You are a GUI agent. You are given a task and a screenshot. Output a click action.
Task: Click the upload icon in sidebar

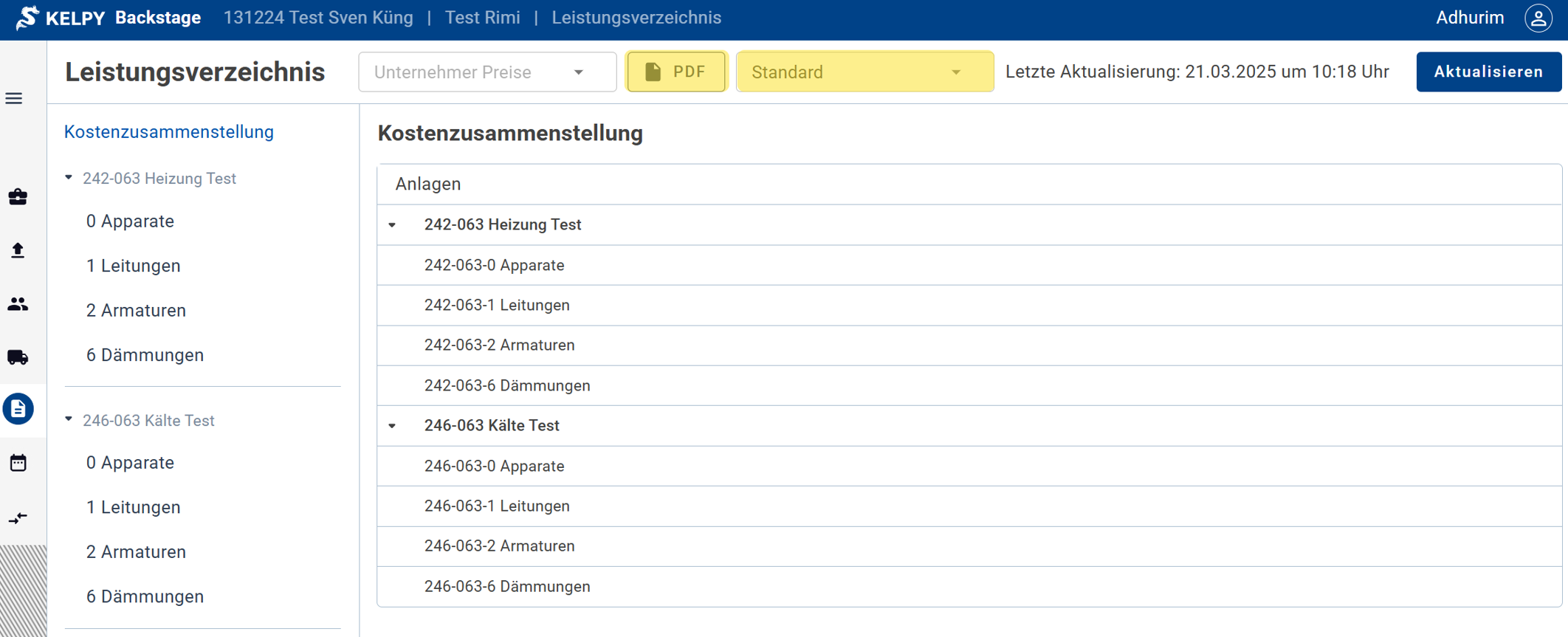[x=18, y=251]
